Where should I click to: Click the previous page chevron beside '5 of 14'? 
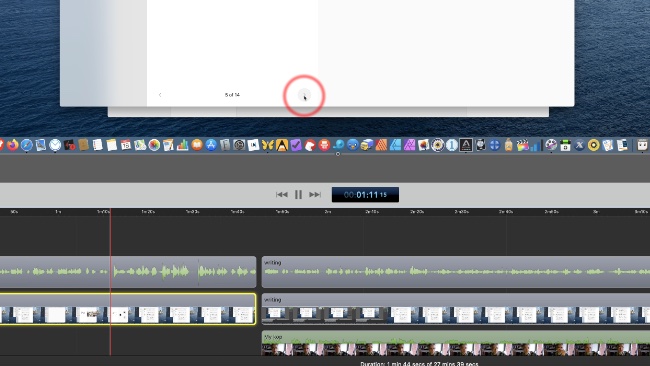160,95
